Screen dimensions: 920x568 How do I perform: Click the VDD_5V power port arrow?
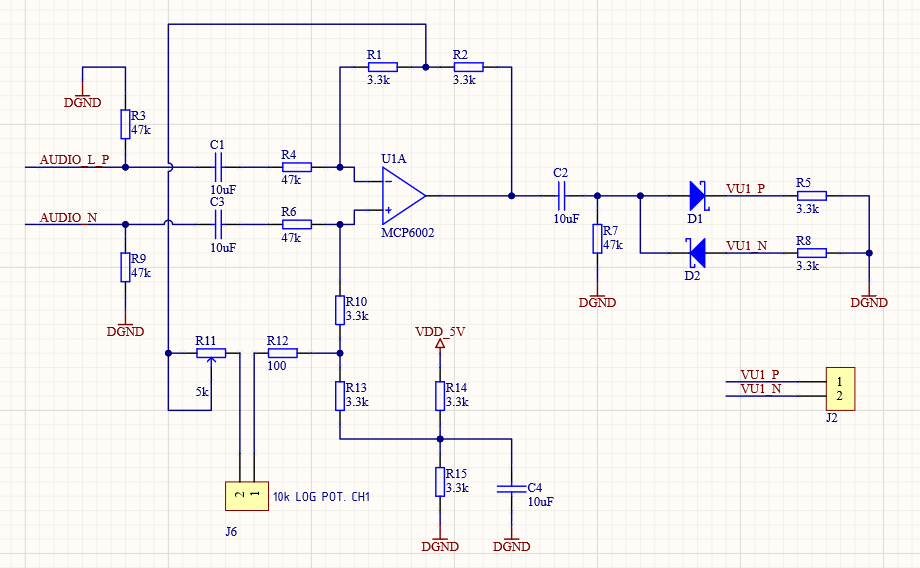pyautogui.click(x=440, y=344)
